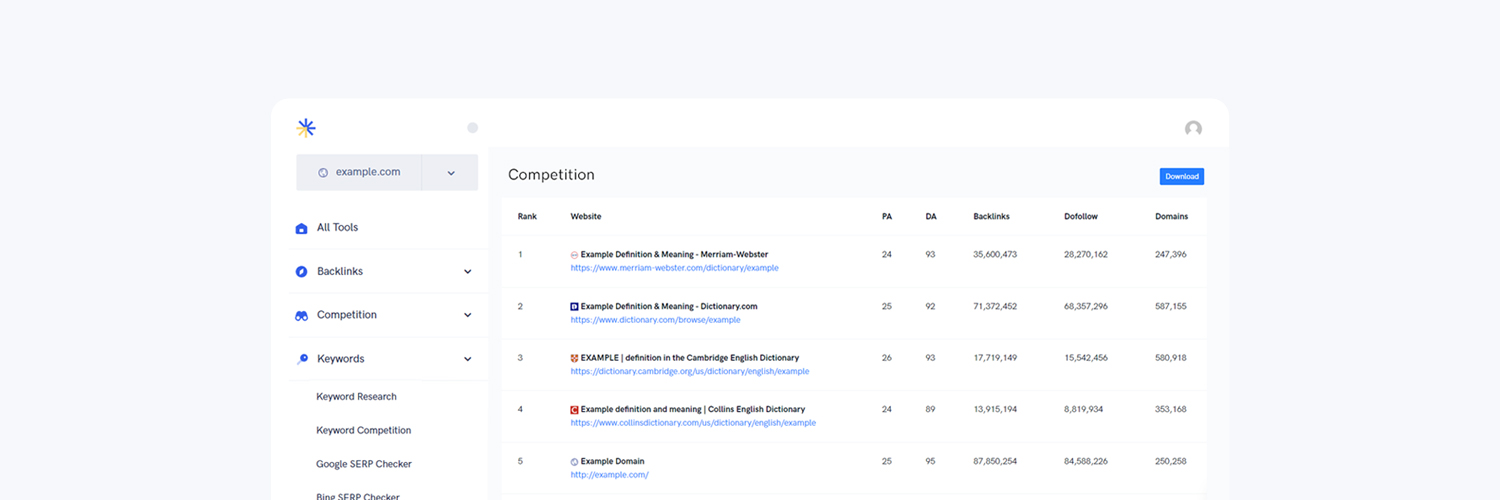The width and height of the screenshot is (1500, 500).
Task: Select the Collins English Dictionary title
Action: [693, 410]
